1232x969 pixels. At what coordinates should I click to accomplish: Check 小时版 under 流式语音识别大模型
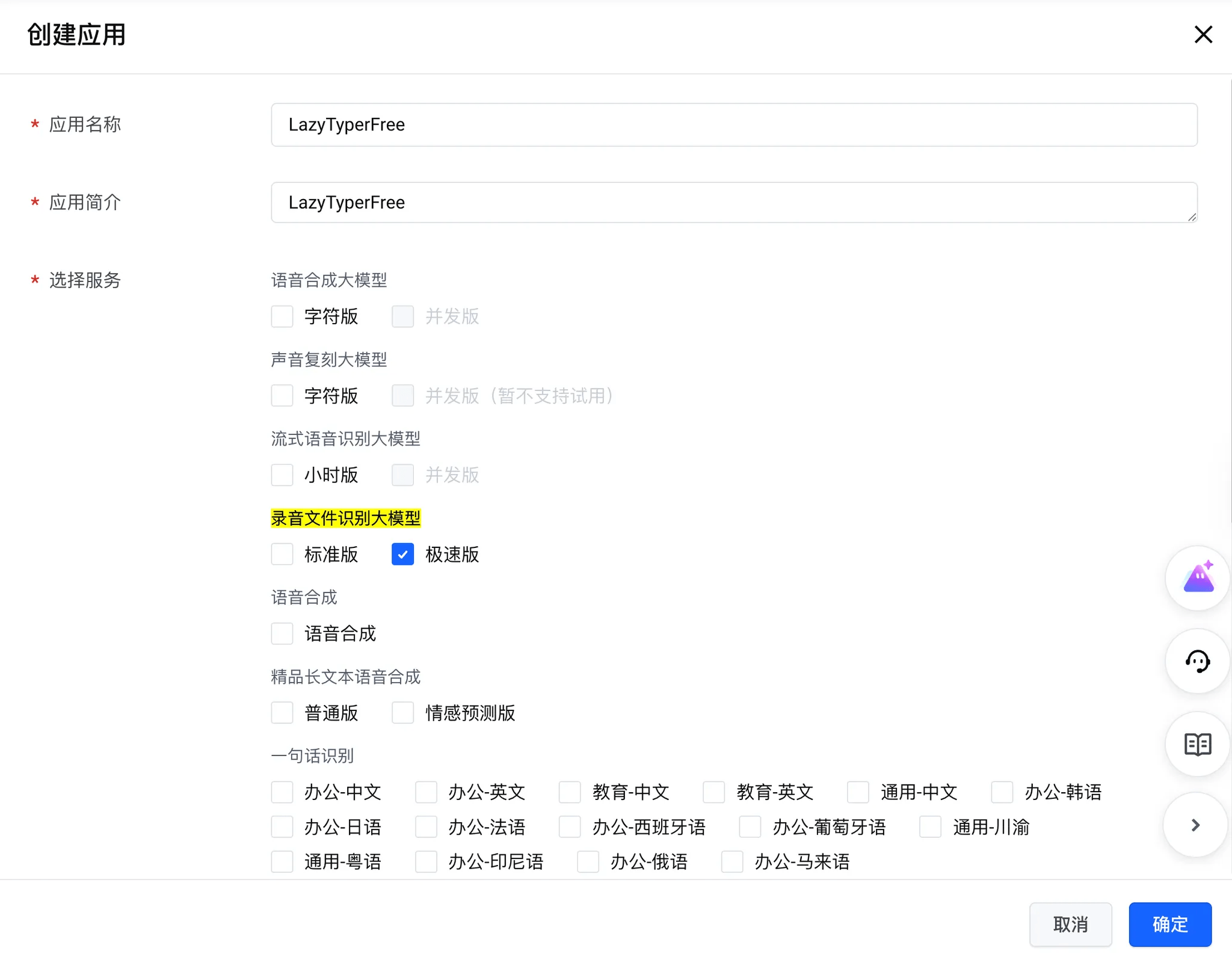tap(282, 475)
